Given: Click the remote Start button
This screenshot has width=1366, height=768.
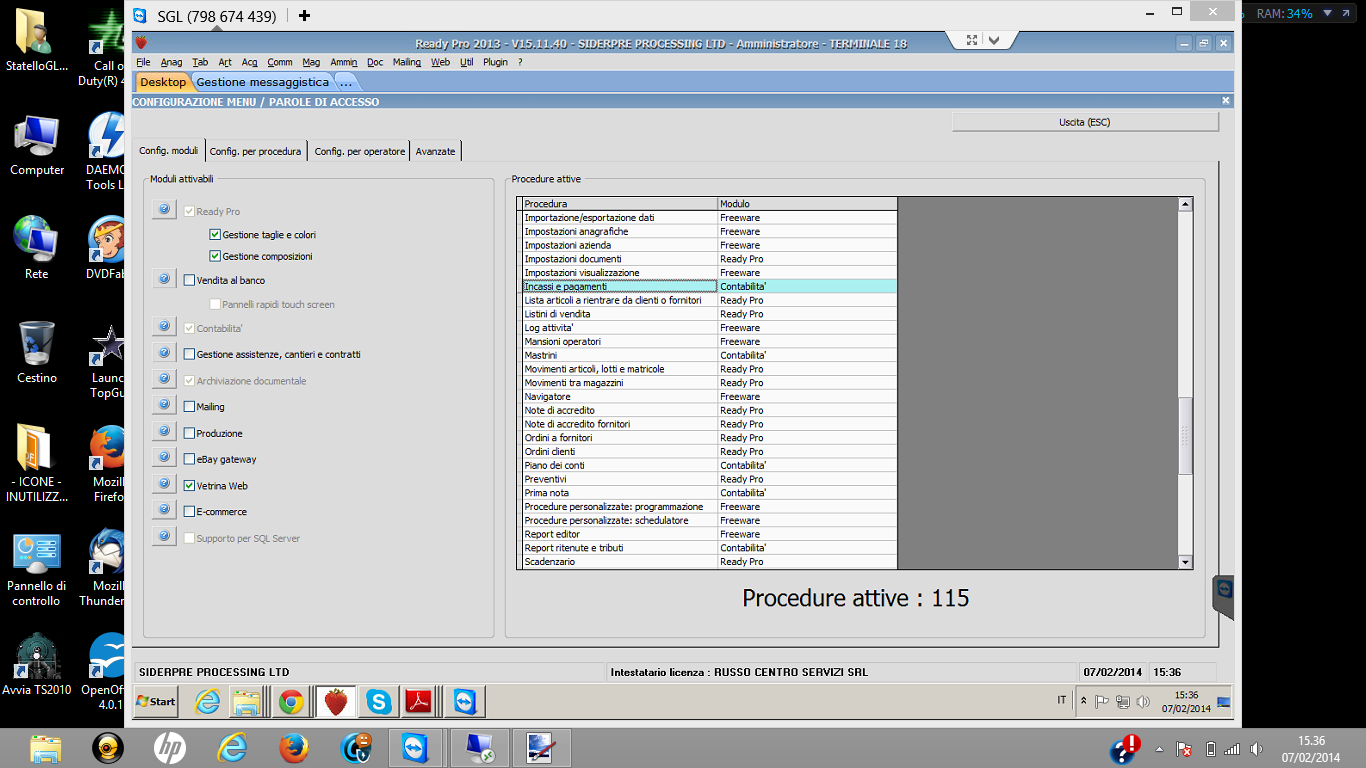Looking at the screenshot, I should pos(156,702).
